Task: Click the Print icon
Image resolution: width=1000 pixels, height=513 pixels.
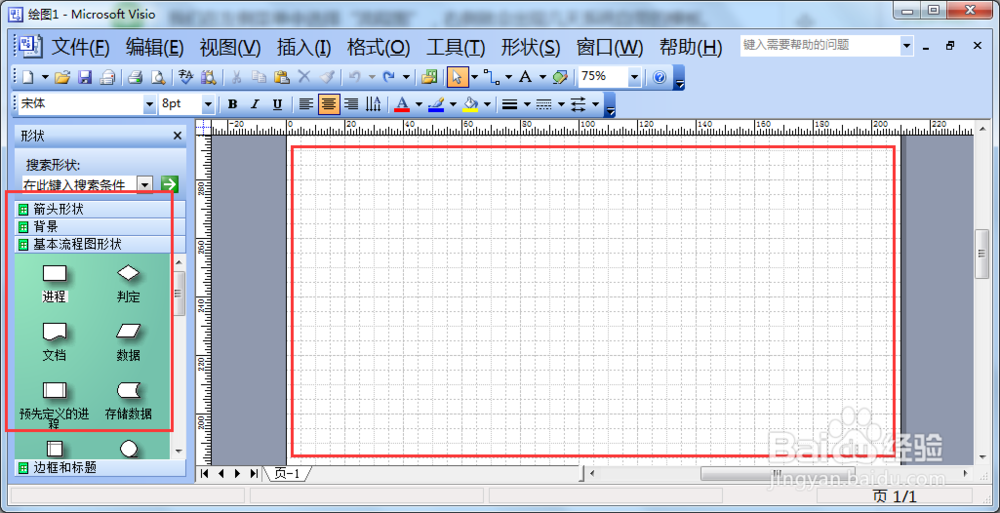Action: (135, 77)
